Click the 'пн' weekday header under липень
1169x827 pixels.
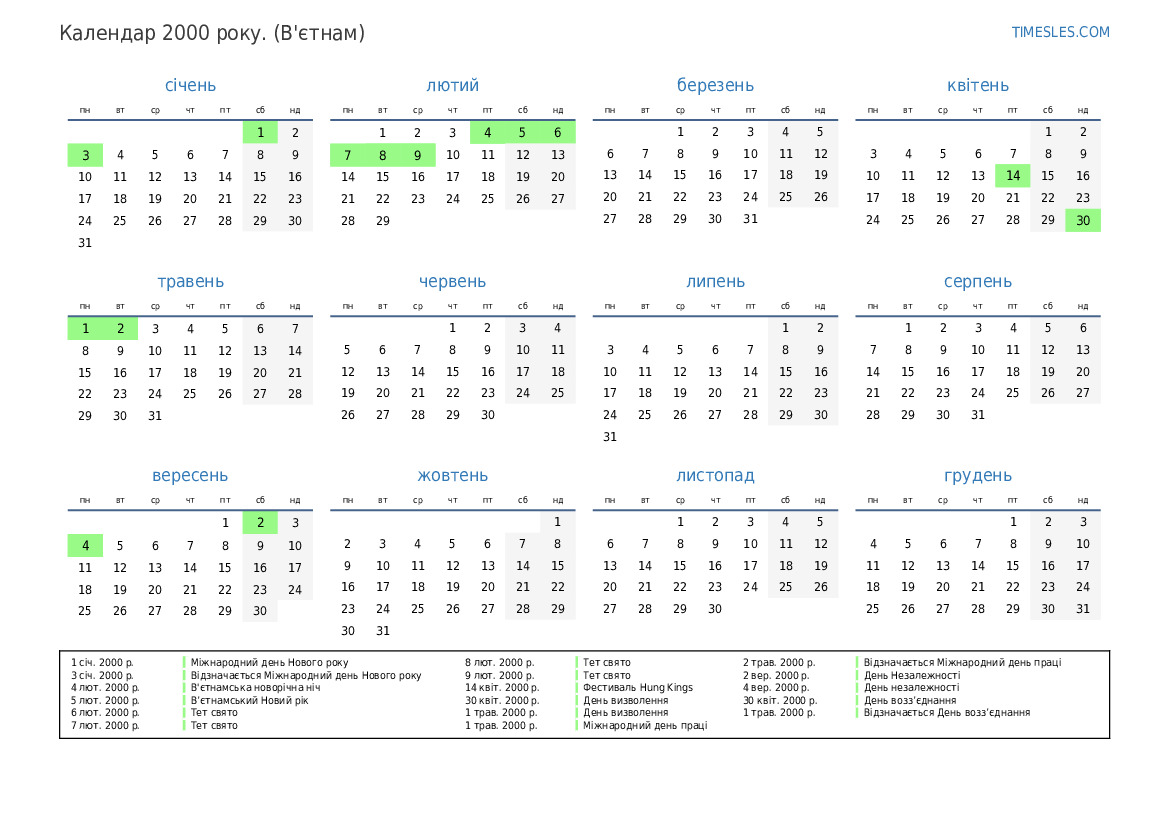[x=610, y=306]
